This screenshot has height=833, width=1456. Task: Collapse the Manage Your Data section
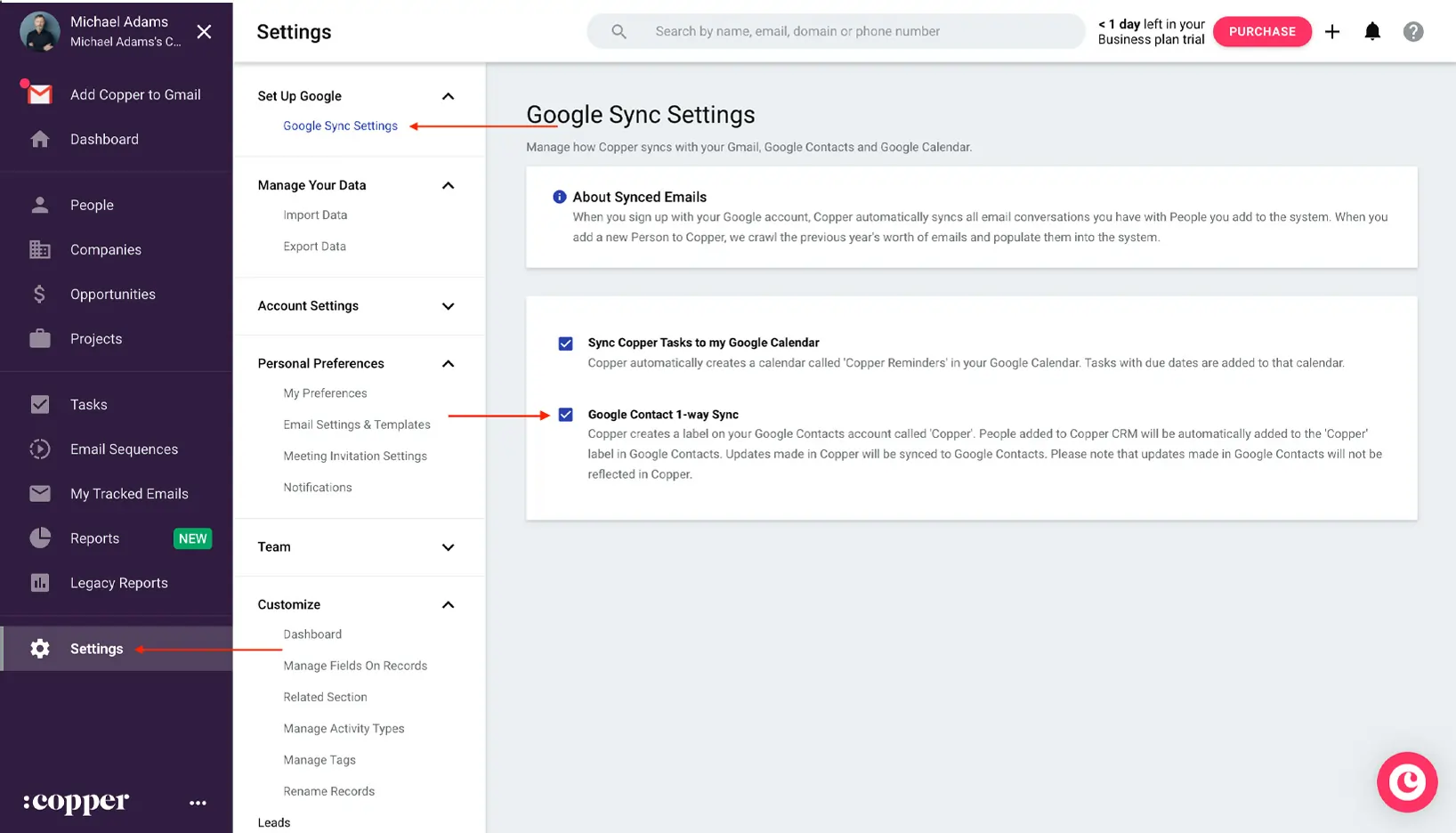click(448, 185)
